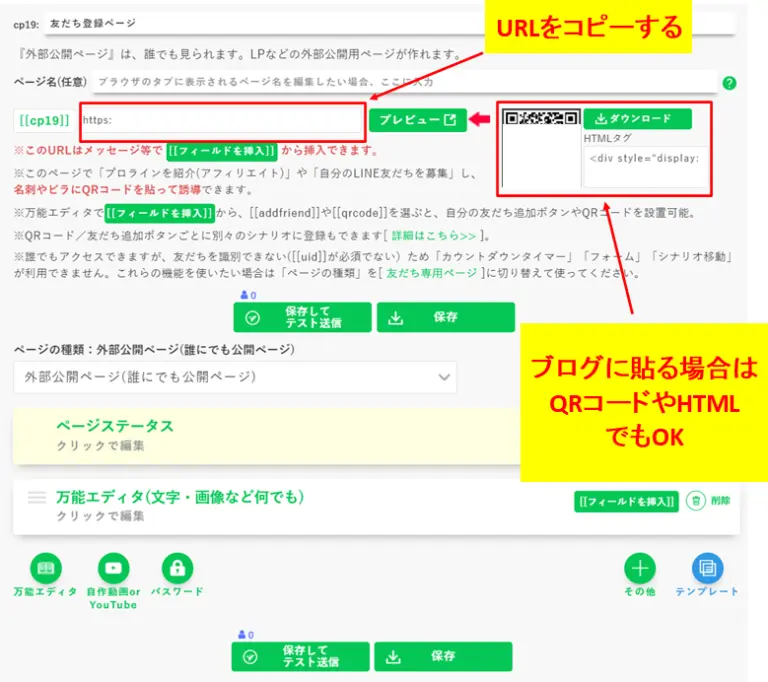The height and width of the screenshot is (682, 768).
Task: Click the lower 保存 button
Action: pos(443,657)
